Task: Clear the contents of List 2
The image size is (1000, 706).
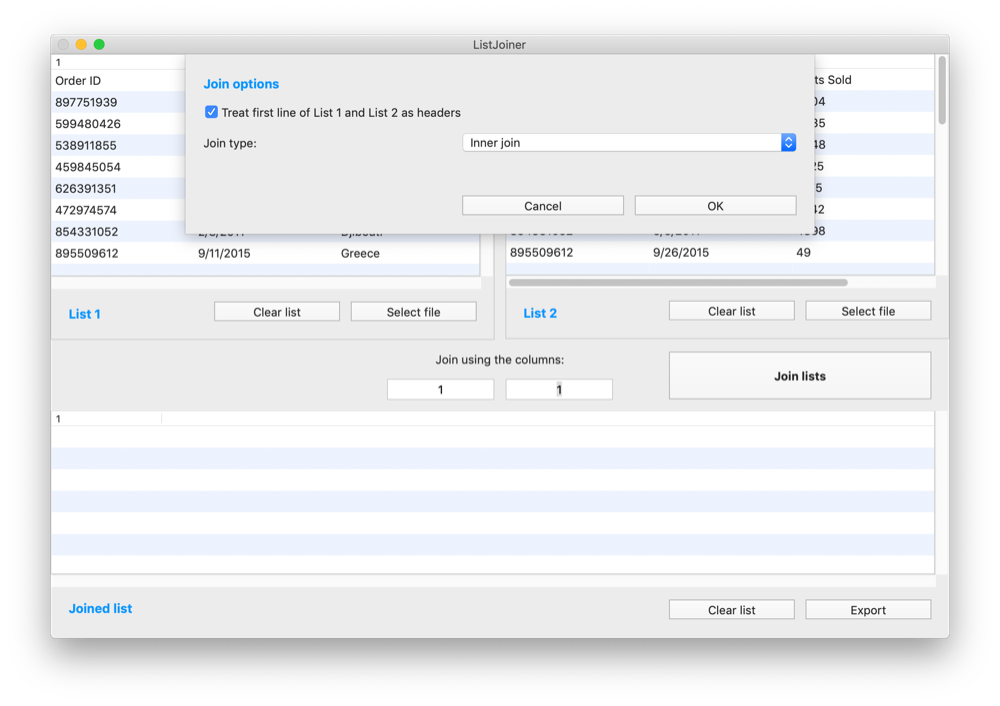Action: [x=731, y=310]
